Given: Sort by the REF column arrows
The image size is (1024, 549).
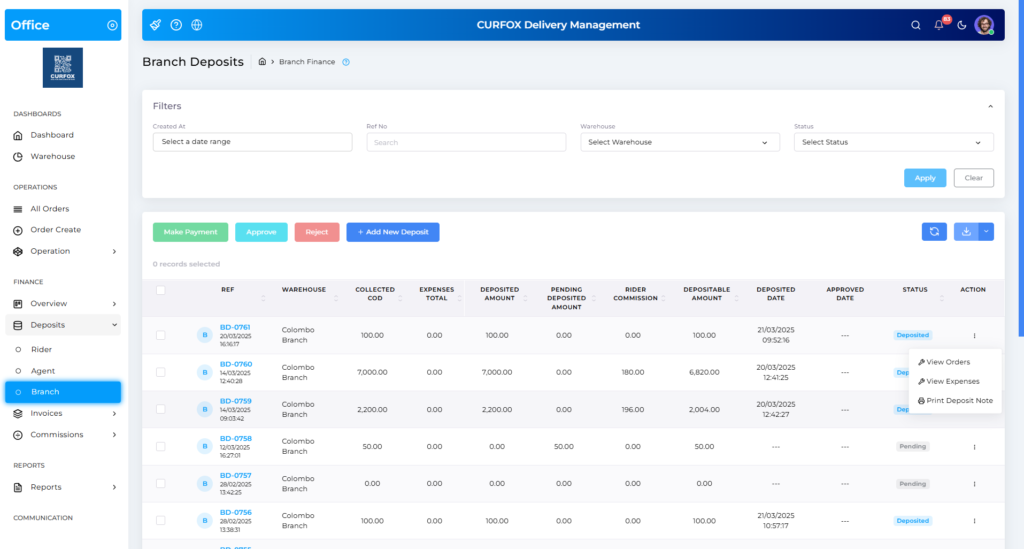Looking at the screenshot, I should [x=263, y=298].
